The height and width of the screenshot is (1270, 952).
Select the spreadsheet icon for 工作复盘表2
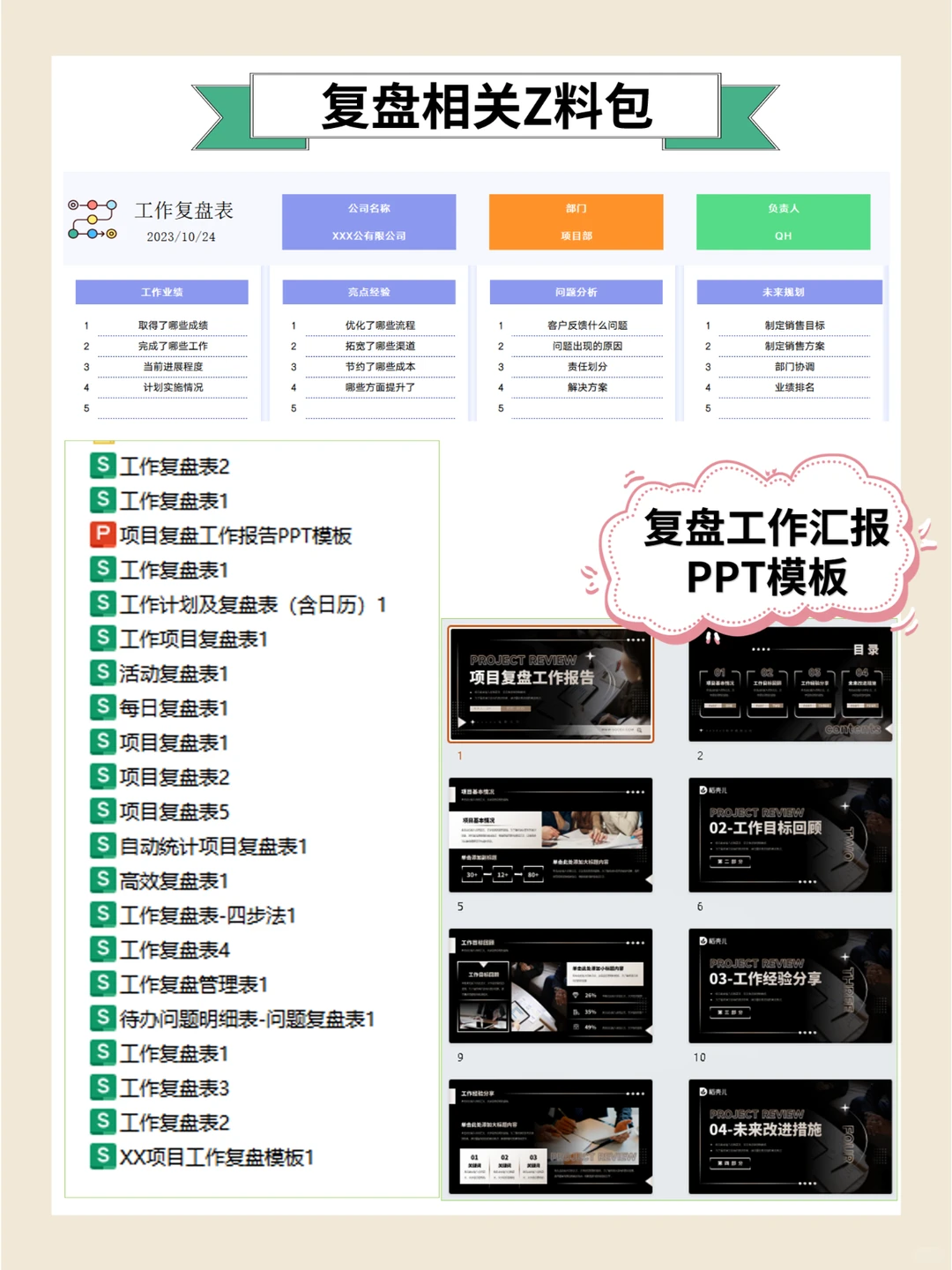[x=103, y=466]
